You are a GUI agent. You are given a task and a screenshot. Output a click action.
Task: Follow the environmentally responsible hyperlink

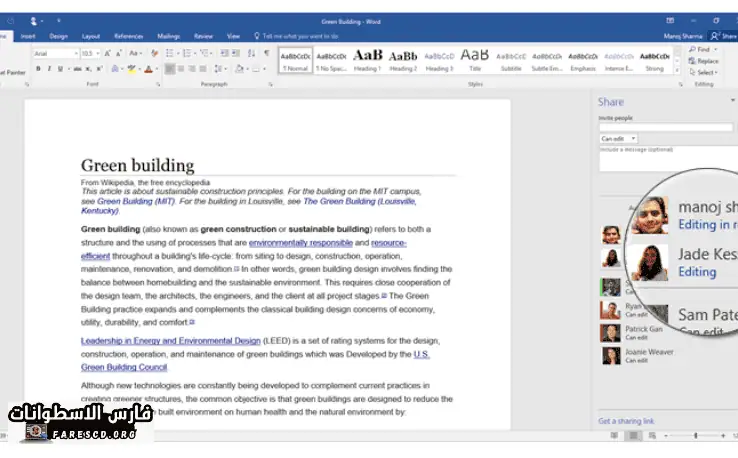300,243
